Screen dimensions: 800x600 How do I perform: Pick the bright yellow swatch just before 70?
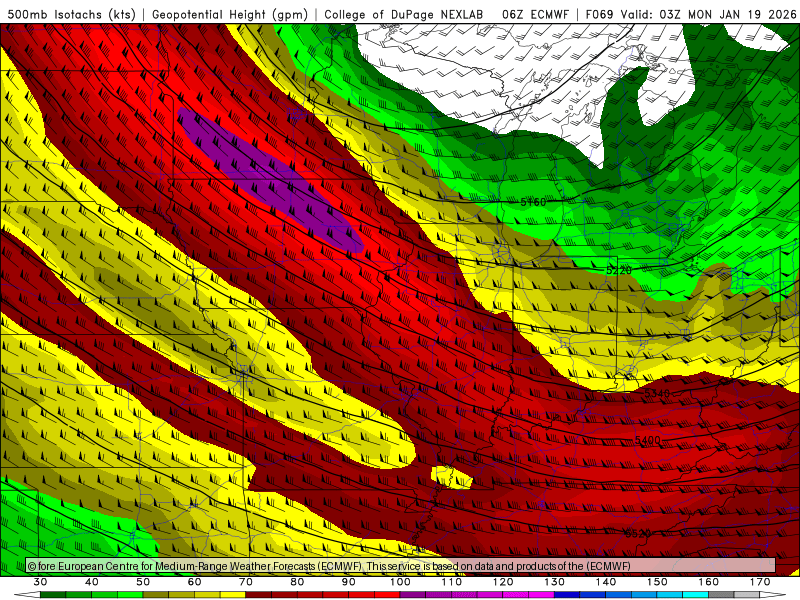(x=233, y=595)
